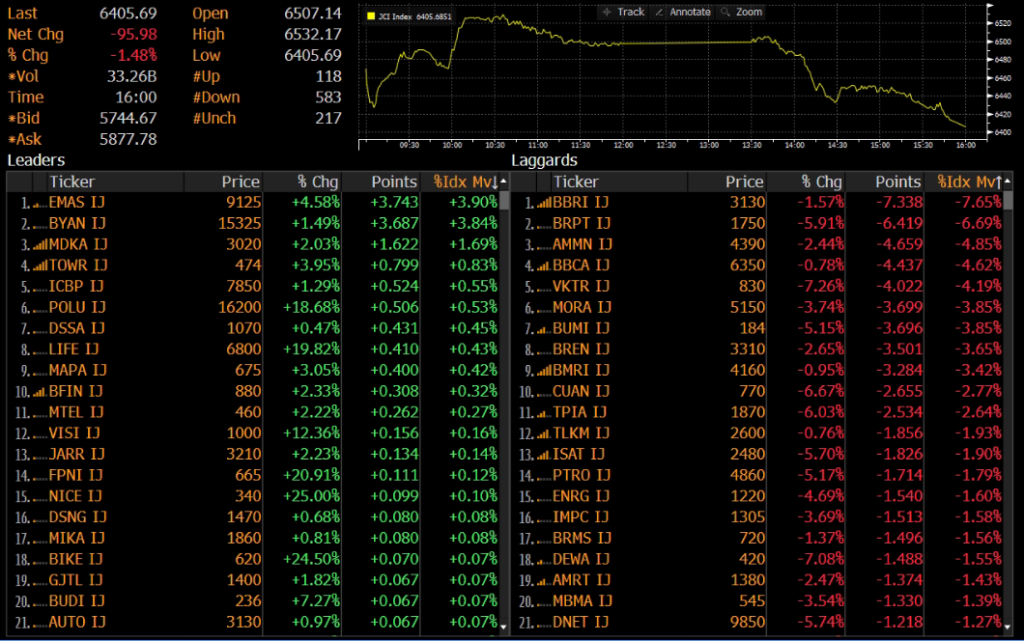Click the 9850 price of DNET
The image size is (1024, 641).
pos(747,622)
